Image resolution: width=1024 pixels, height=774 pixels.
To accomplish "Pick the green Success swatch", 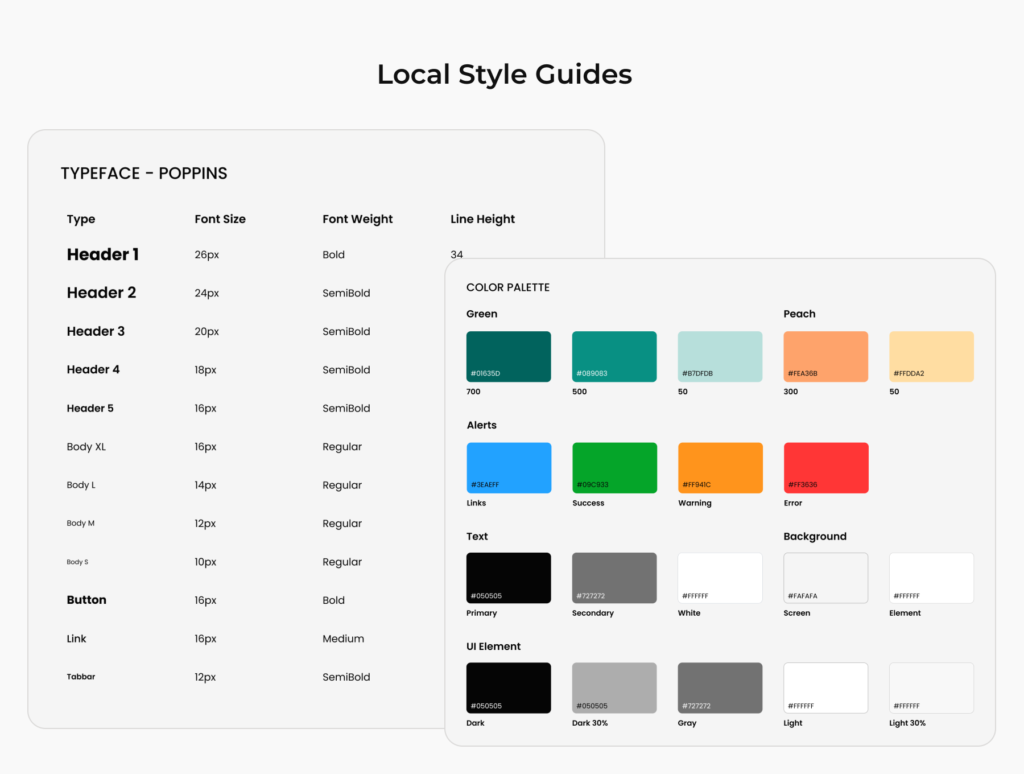I will (614, 467).
